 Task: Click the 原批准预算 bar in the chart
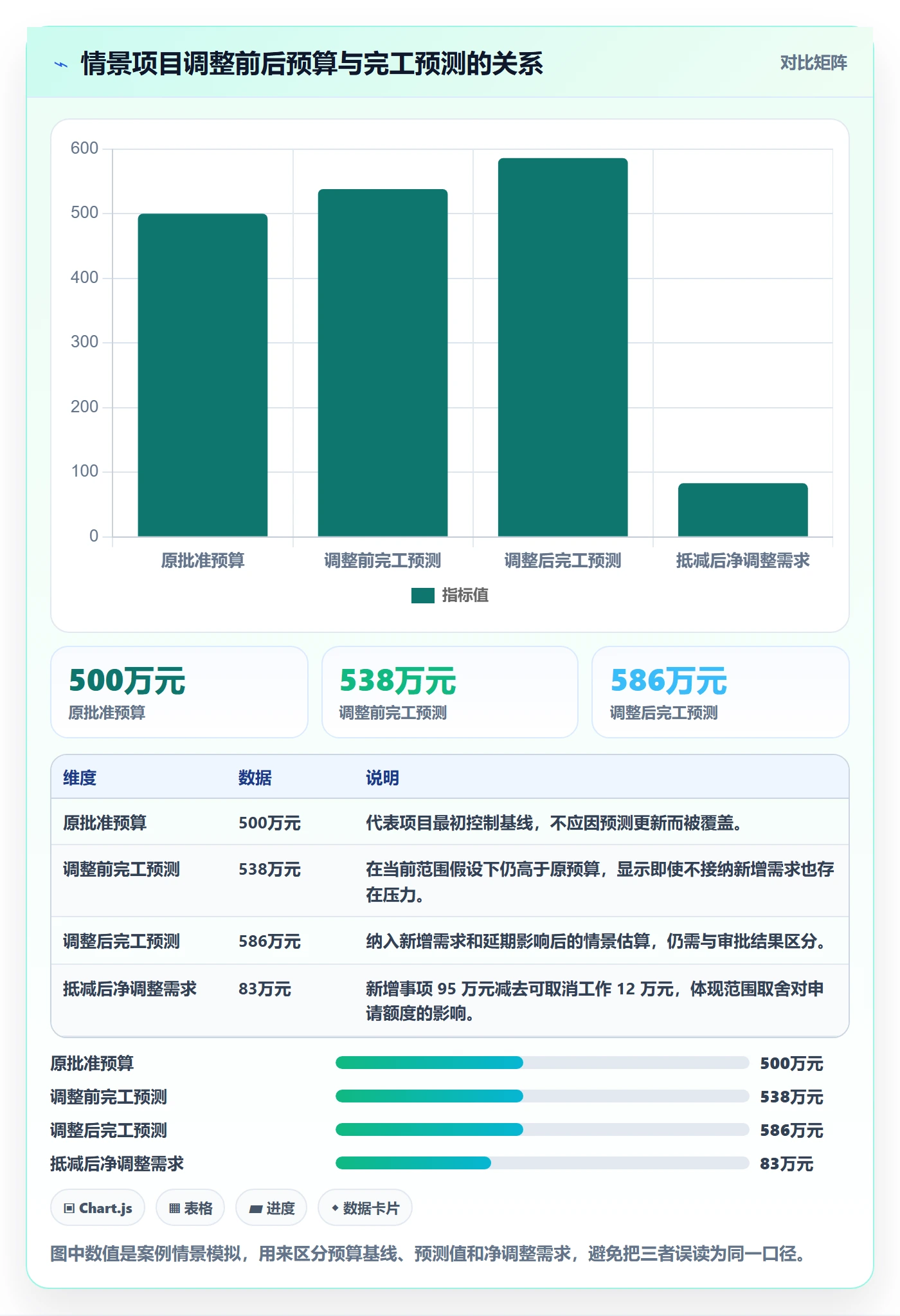click(x=203, y=375)
